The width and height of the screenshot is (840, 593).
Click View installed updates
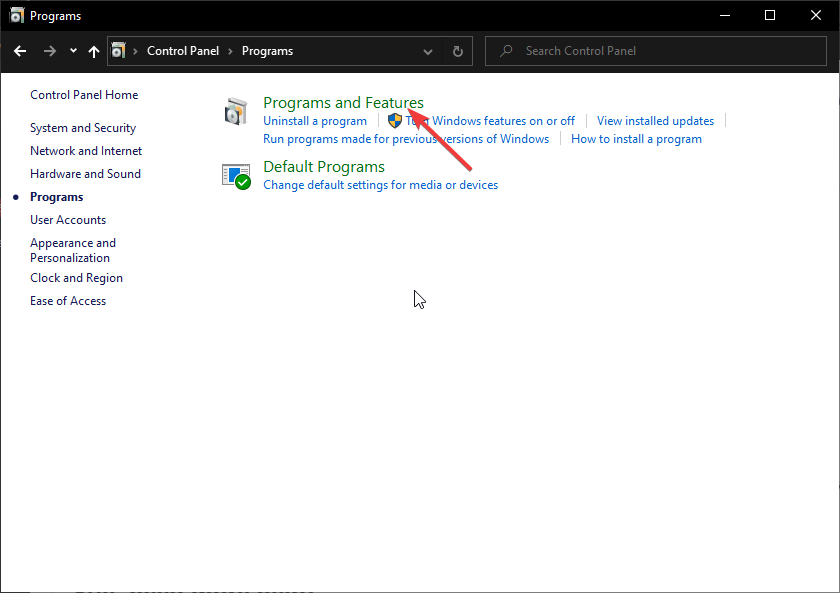[655, 121]
